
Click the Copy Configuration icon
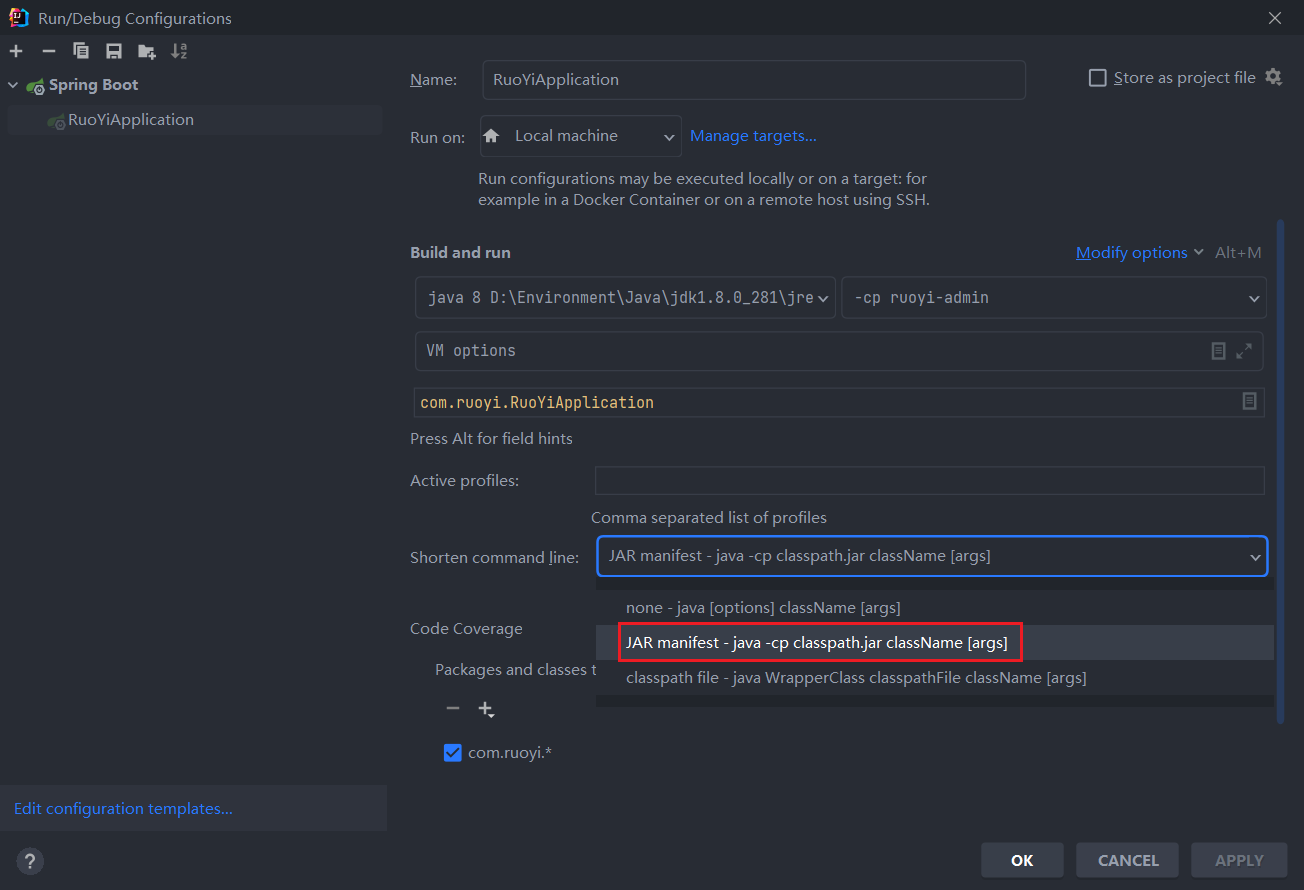point(81,51)
